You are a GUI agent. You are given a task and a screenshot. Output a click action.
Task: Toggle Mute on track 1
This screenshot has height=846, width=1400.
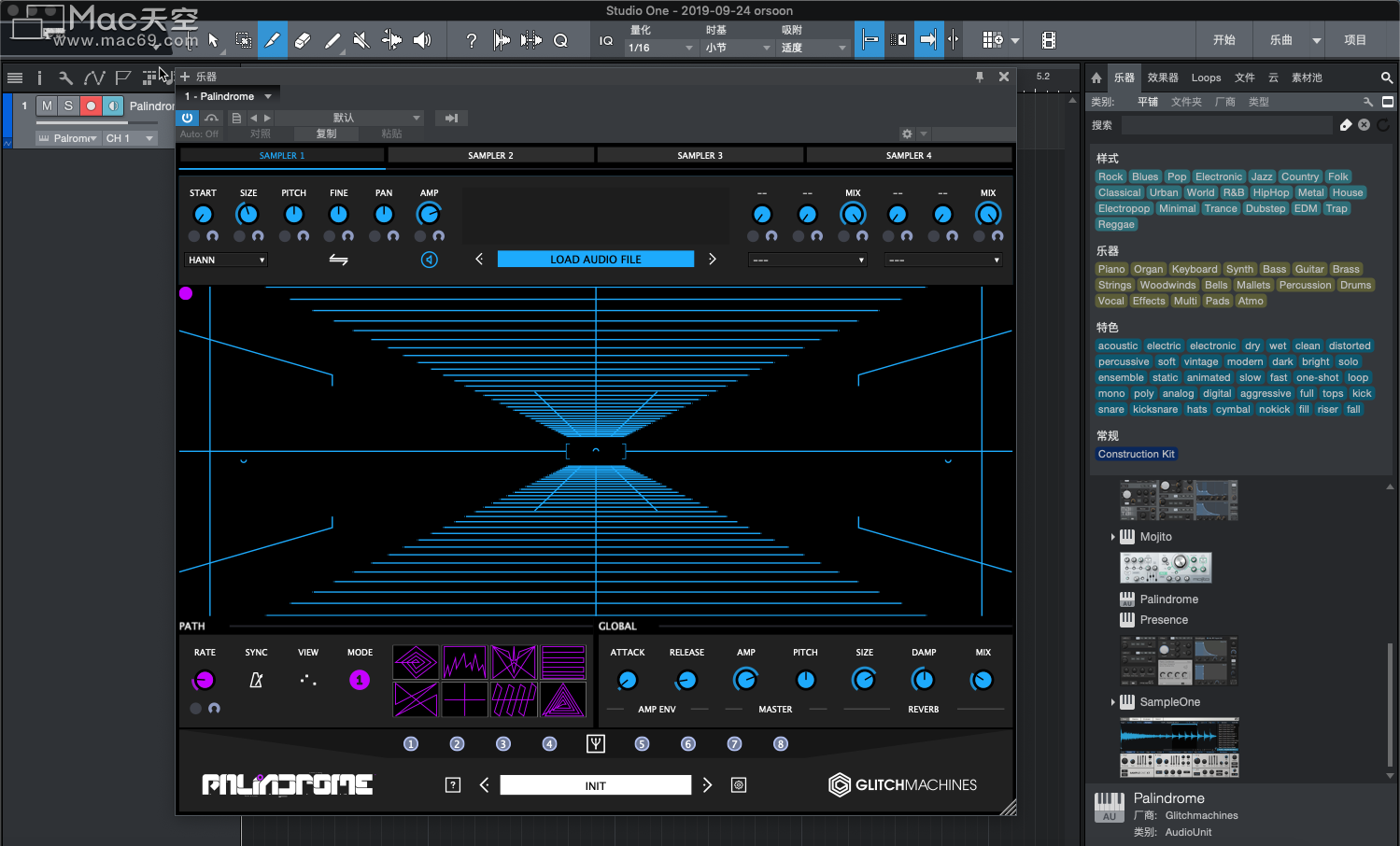tap(47, 106)
